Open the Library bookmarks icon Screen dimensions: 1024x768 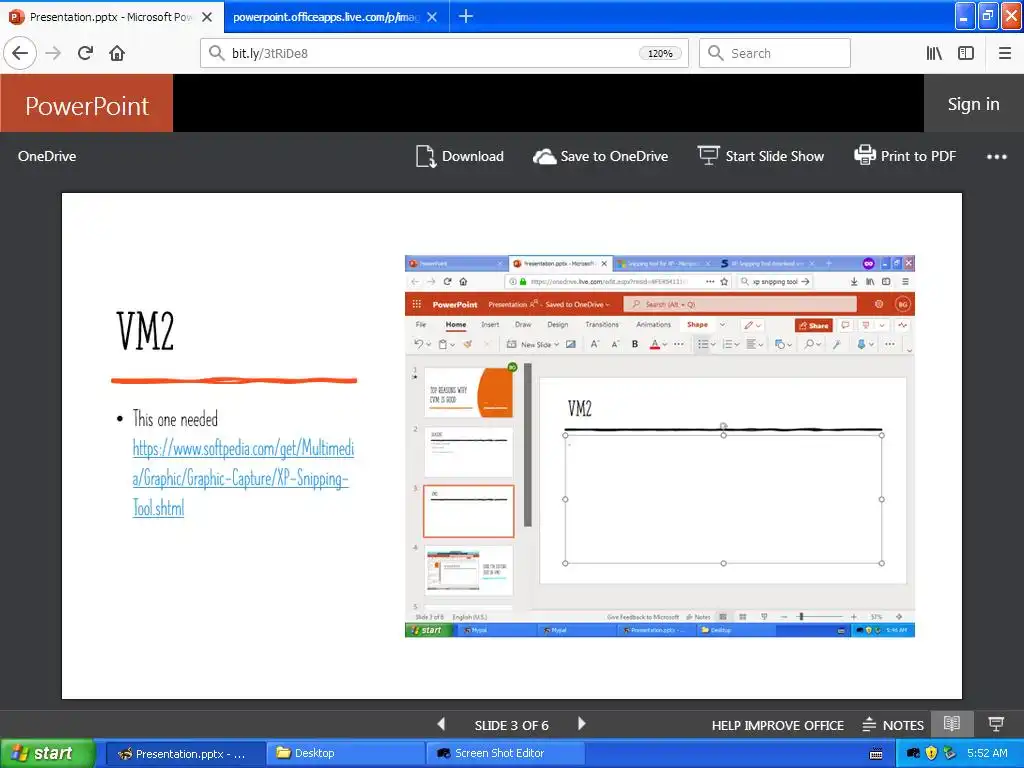[934, 53]
